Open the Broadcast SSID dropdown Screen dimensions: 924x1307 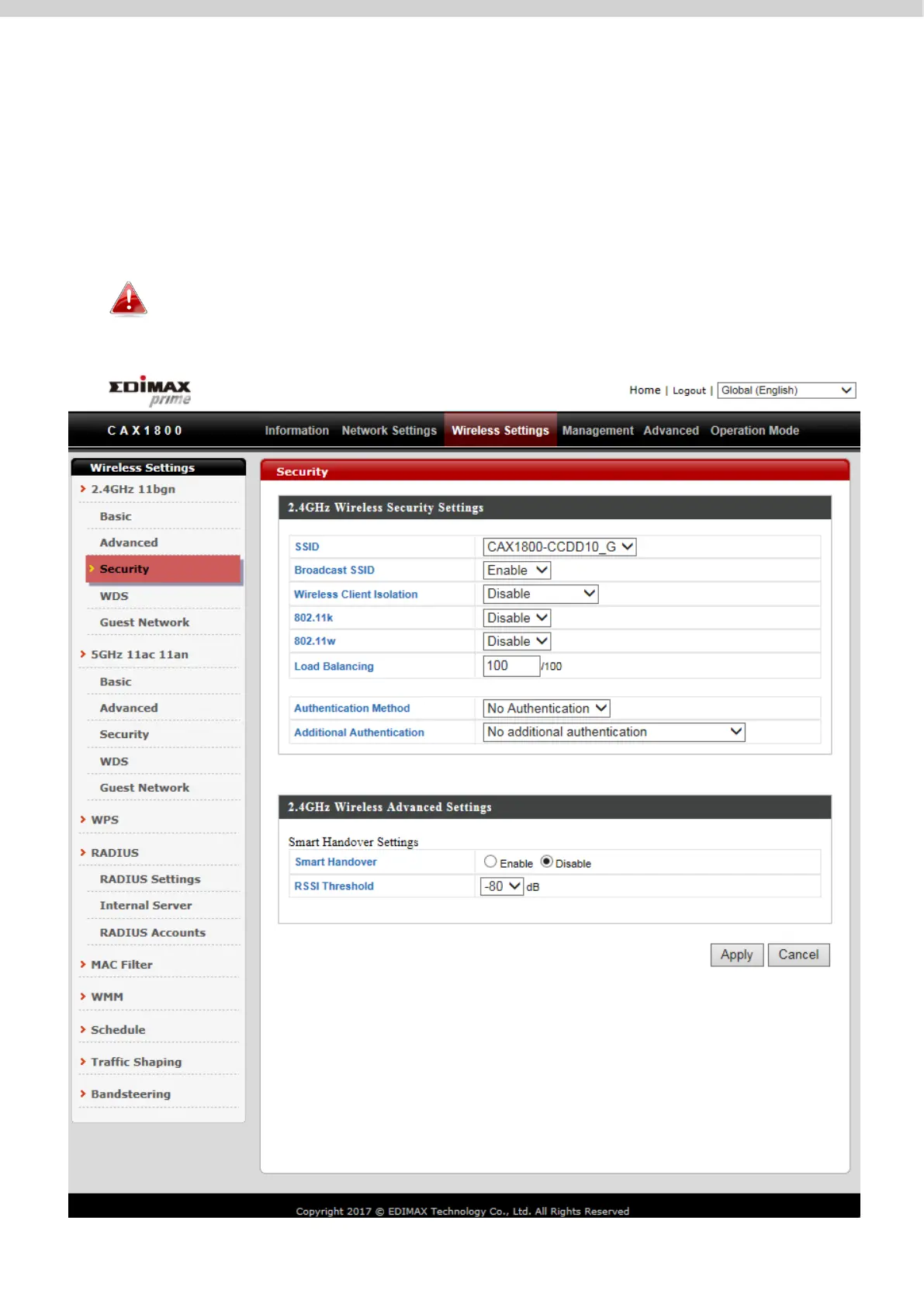pos(517,570)
